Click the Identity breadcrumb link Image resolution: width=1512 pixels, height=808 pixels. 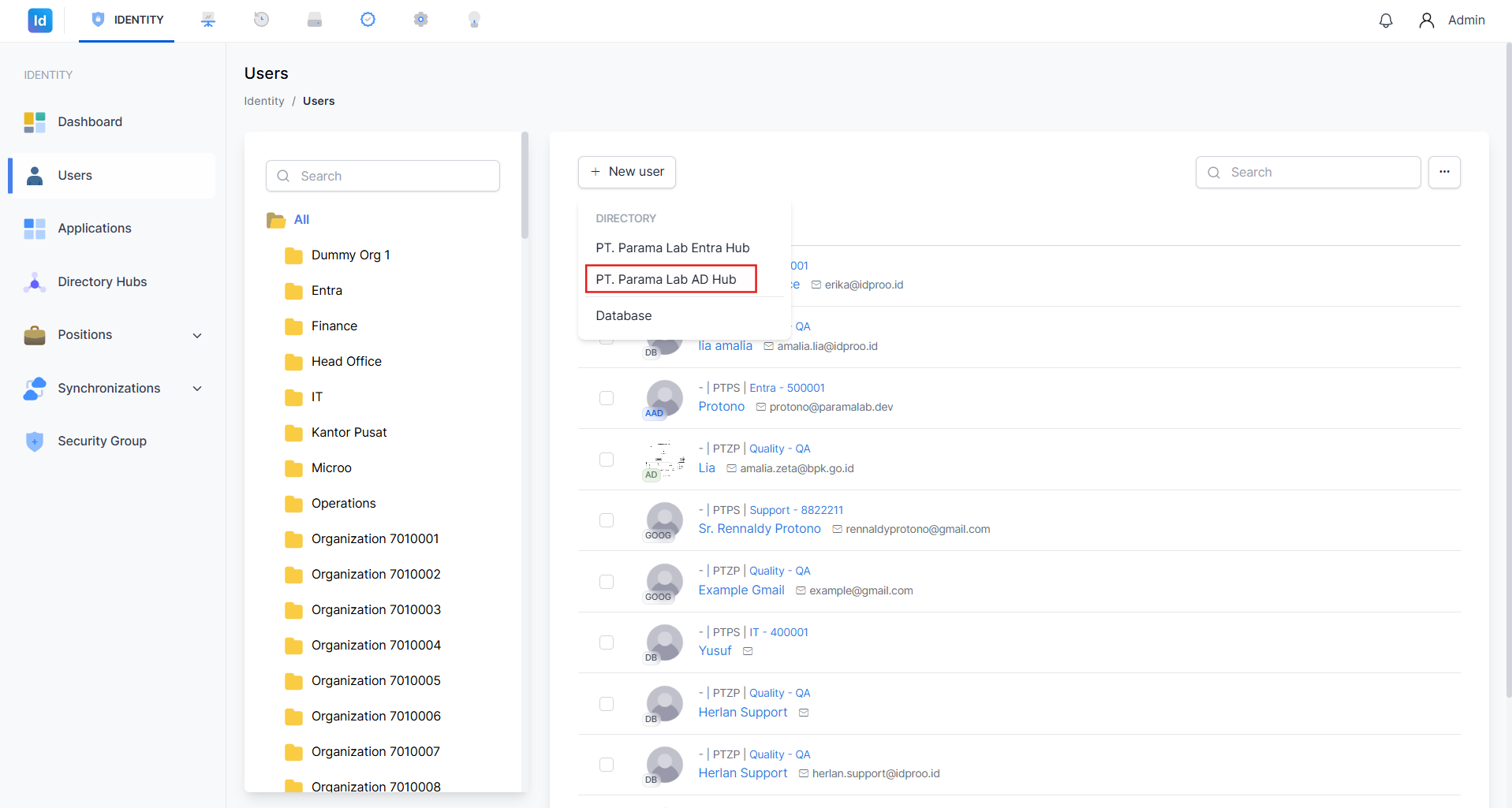264,101
